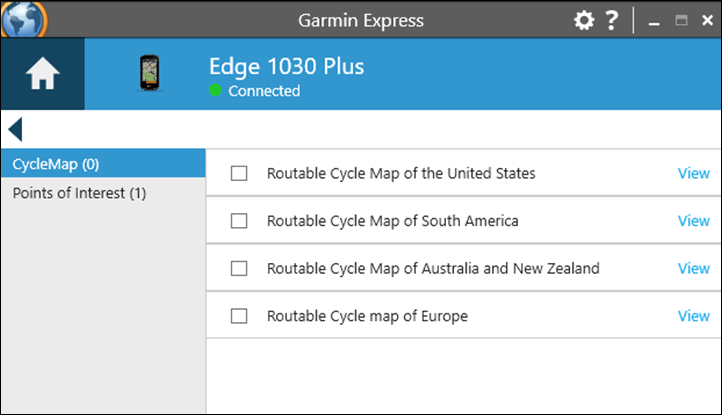Image resolution: width=722 pixels, height=415 pixels.
Task: Click the Garmin Express globe logo
Action: click(24, 19)
